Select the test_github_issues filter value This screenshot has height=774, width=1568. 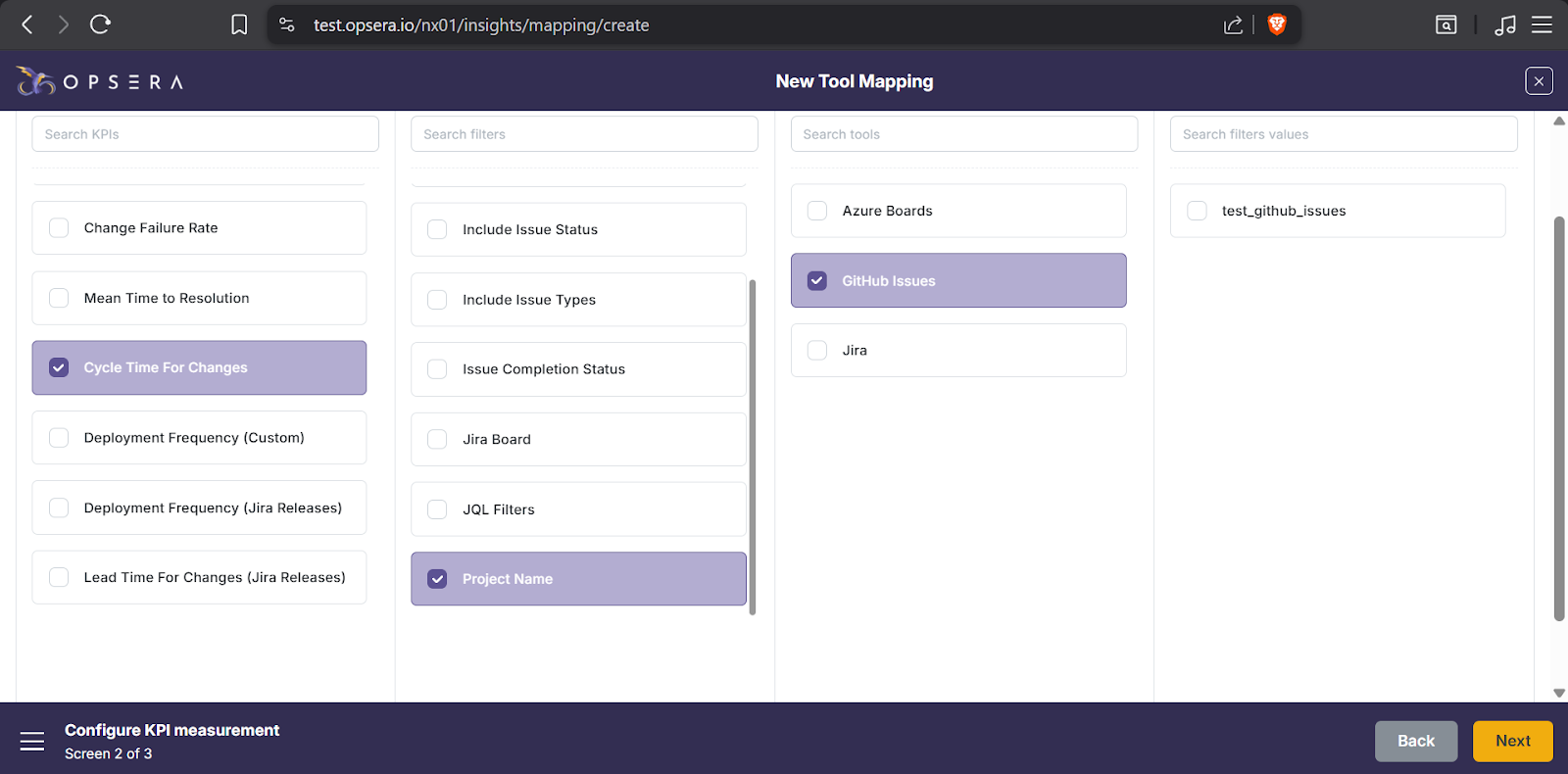[x=1197, y=211]
